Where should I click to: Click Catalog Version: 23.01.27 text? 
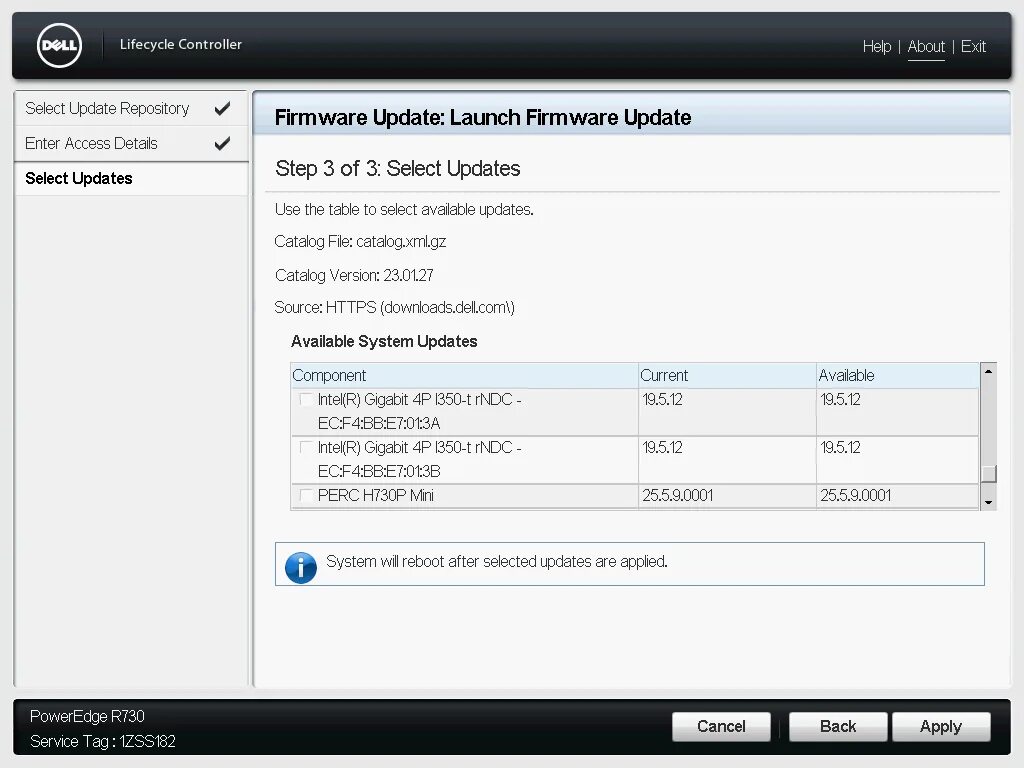(354, 275)
